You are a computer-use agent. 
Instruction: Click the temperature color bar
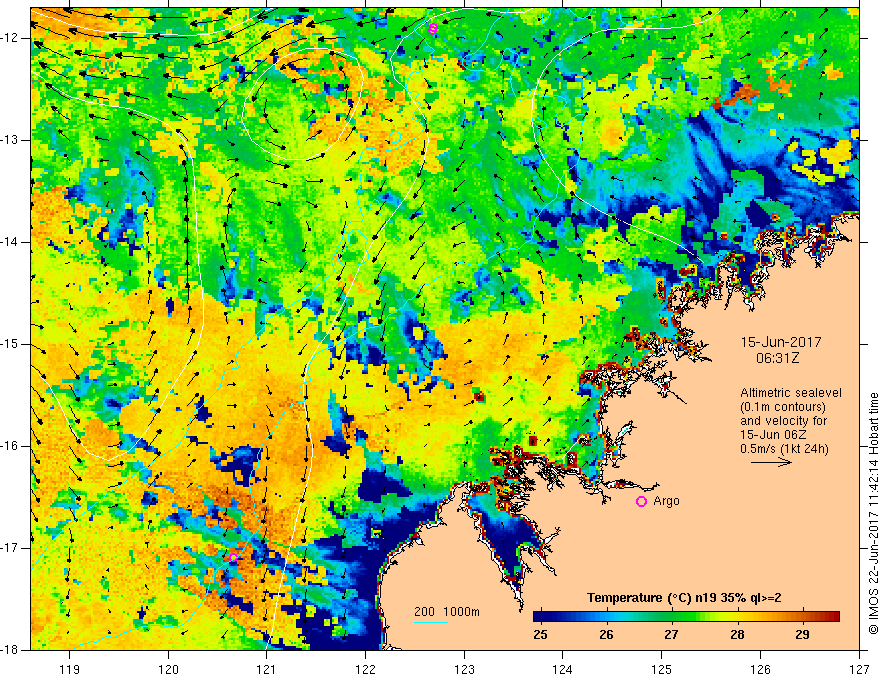686,616
